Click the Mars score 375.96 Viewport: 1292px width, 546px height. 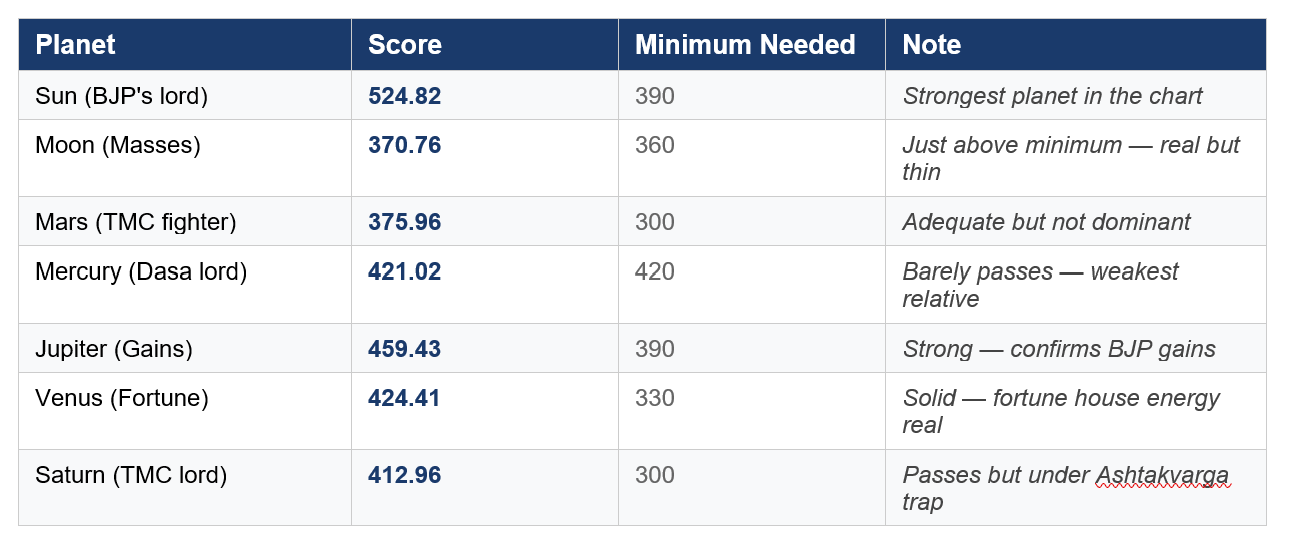tap(405, 222)
